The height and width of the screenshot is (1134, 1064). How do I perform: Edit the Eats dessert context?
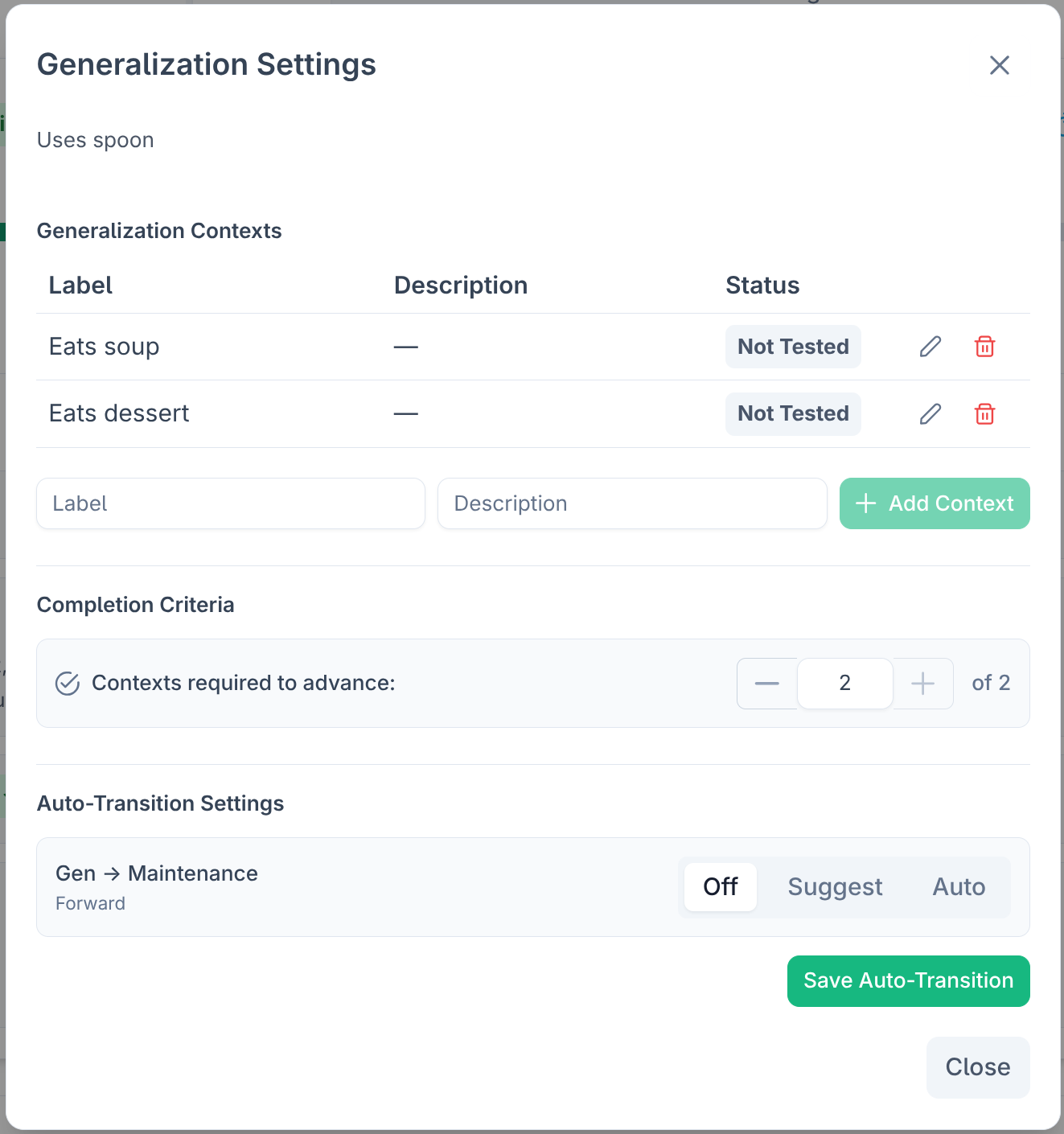coord(930,413)
